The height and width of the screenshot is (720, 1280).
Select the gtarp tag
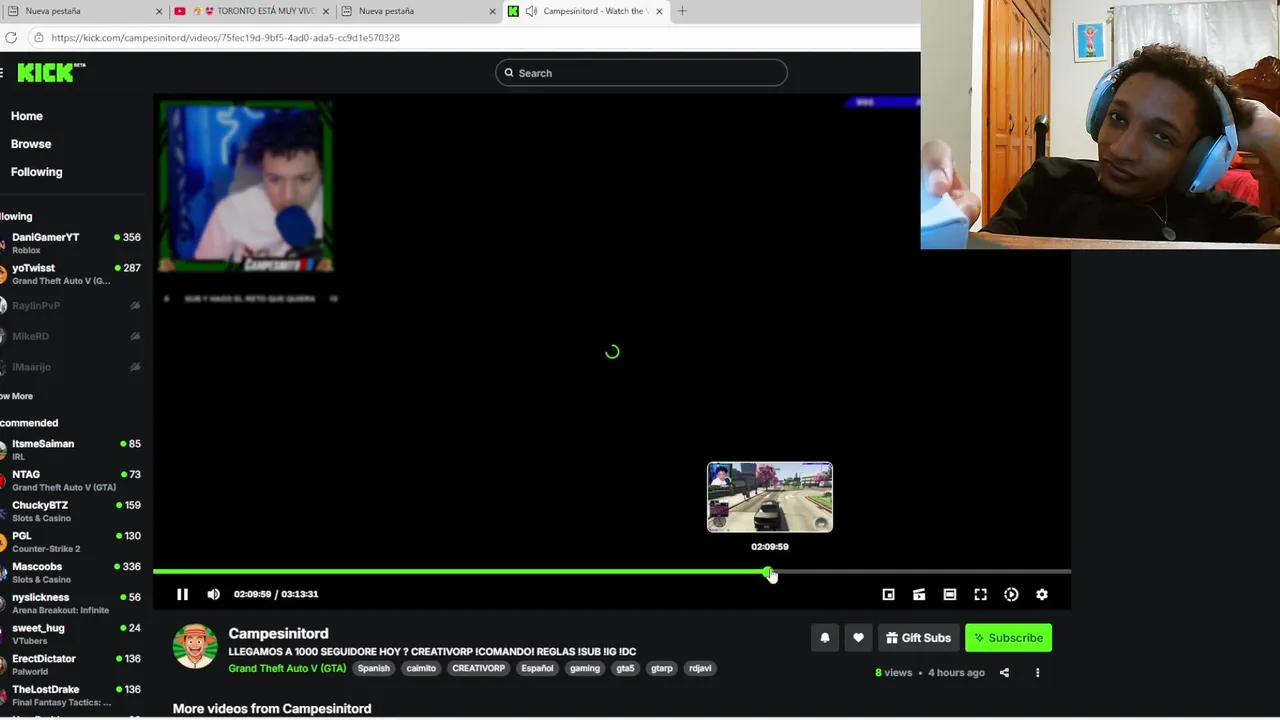662,668
